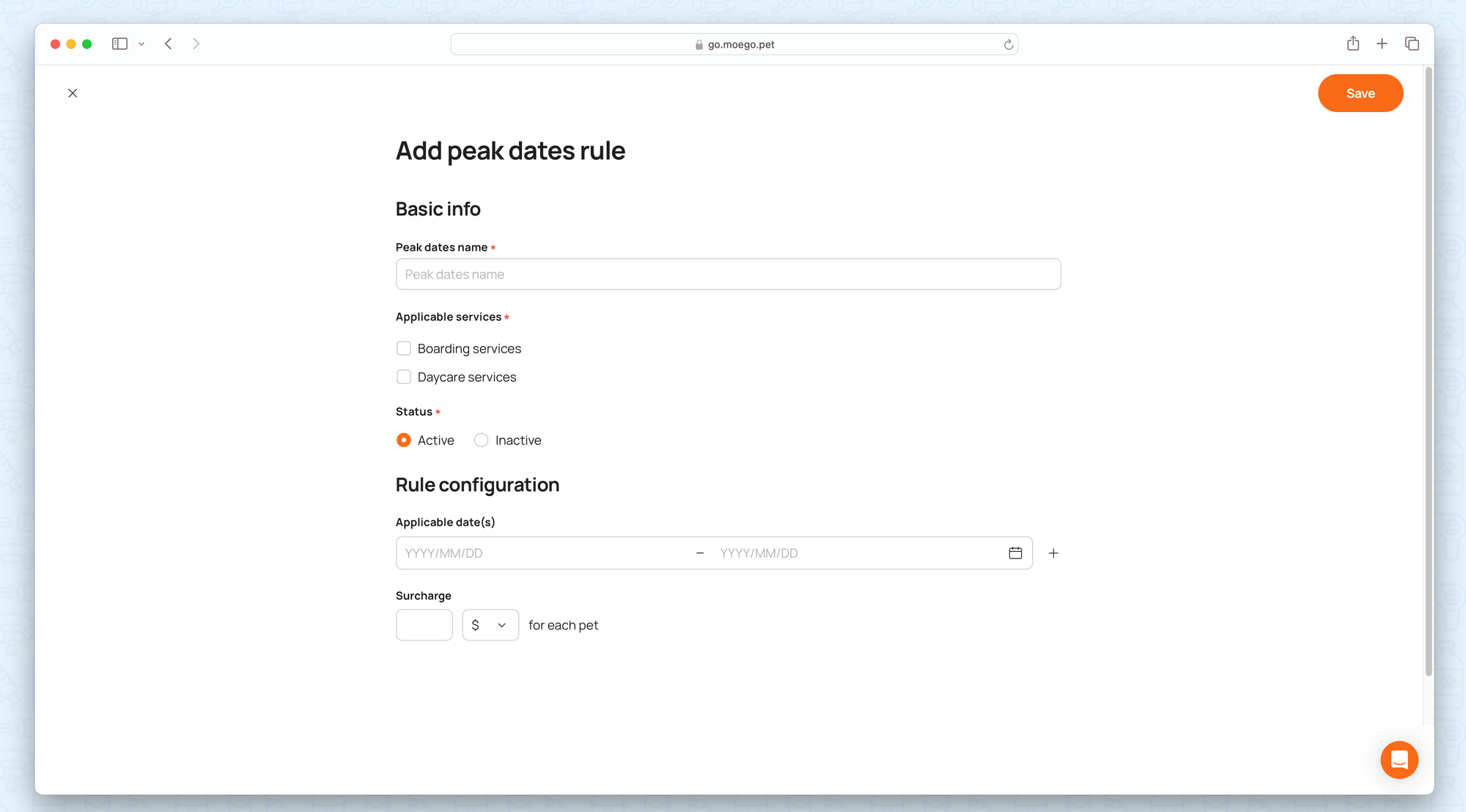Toggle the browser sidebar

pos(119,44)
